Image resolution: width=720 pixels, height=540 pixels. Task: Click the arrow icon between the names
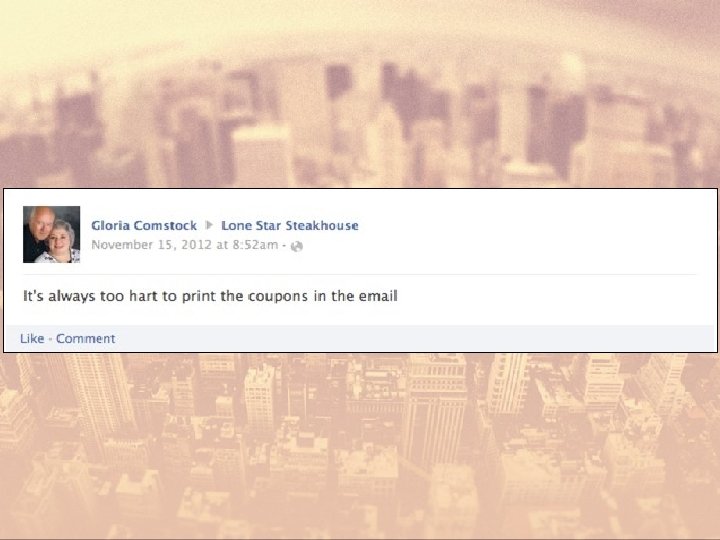click(x=209, y=225)
